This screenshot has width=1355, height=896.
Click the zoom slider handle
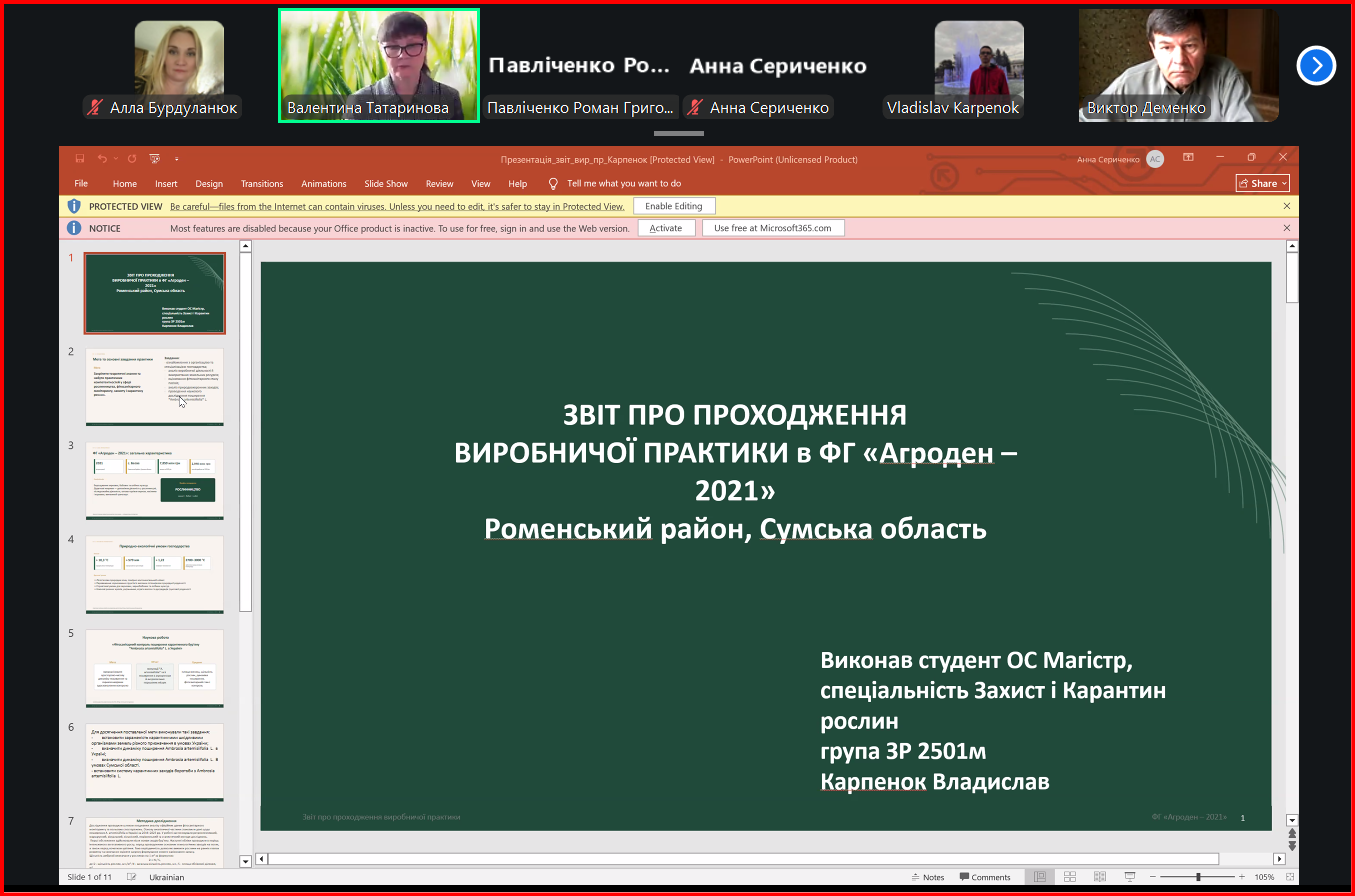coord(1198,877)
